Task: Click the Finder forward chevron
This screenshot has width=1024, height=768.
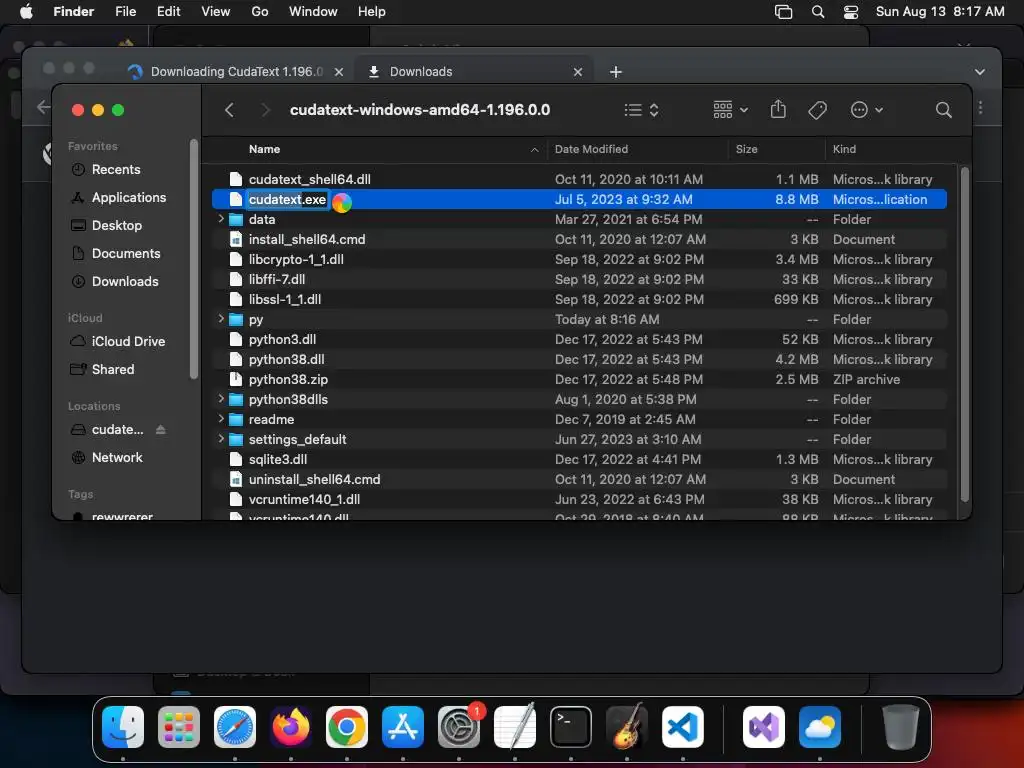Action: coord(265,110)
